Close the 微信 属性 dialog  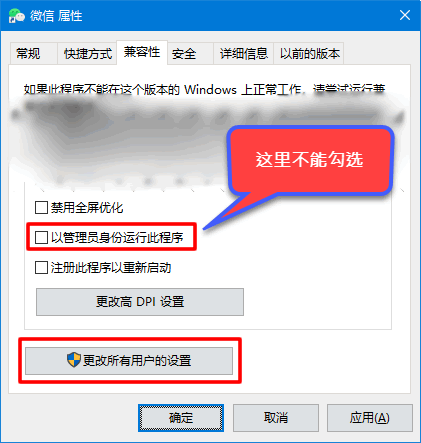click(405, 15)
